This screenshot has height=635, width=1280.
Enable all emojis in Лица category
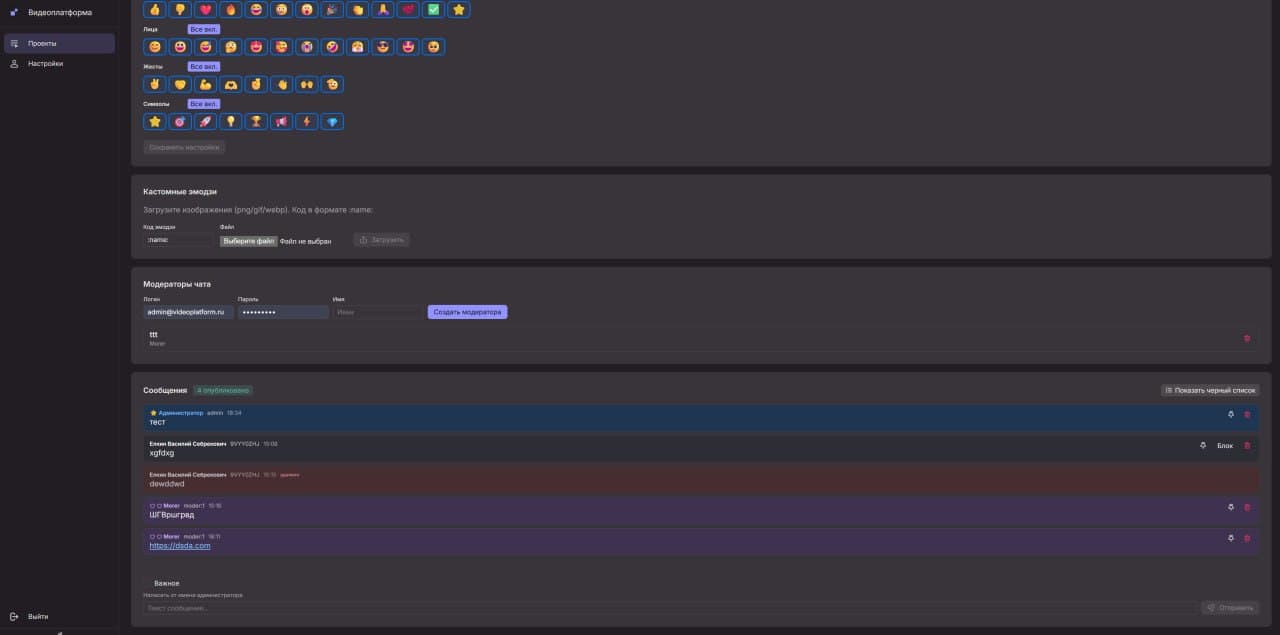[x=204, y=29]
